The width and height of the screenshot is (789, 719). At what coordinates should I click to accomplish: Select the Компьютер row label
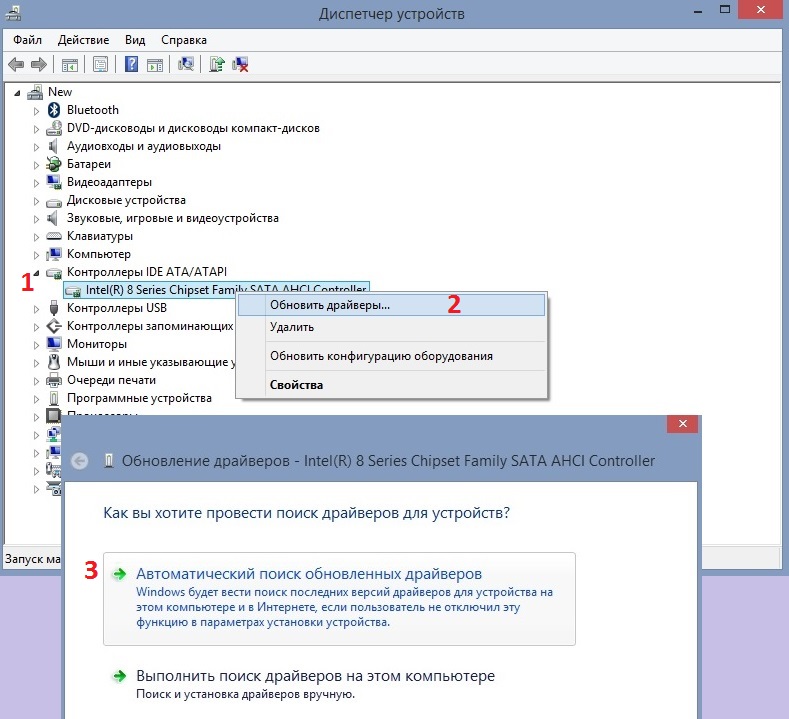click(99, 254)
